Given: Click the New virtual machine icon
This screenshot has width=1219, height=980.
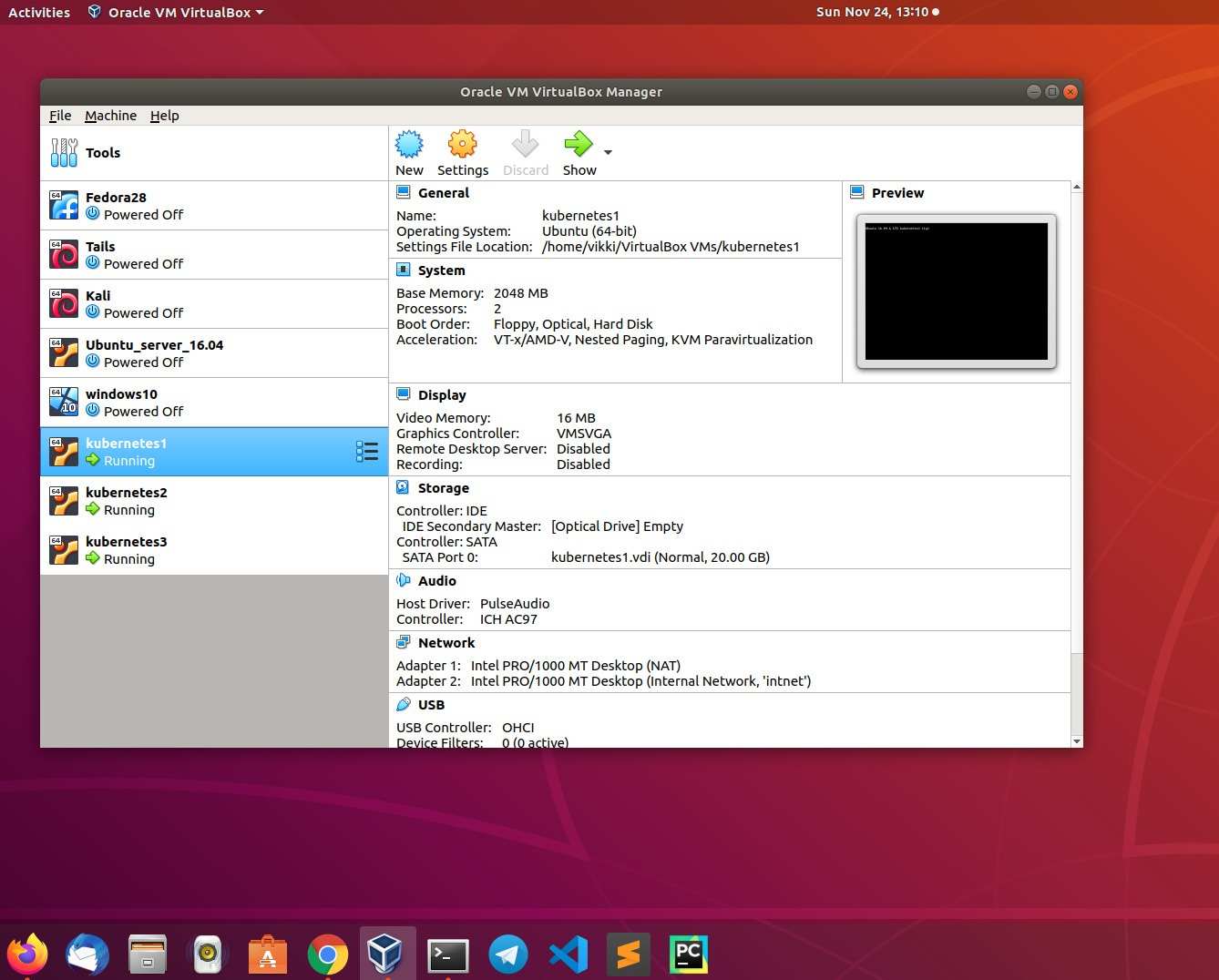Looking at the screenshot, I should (409, 144).
